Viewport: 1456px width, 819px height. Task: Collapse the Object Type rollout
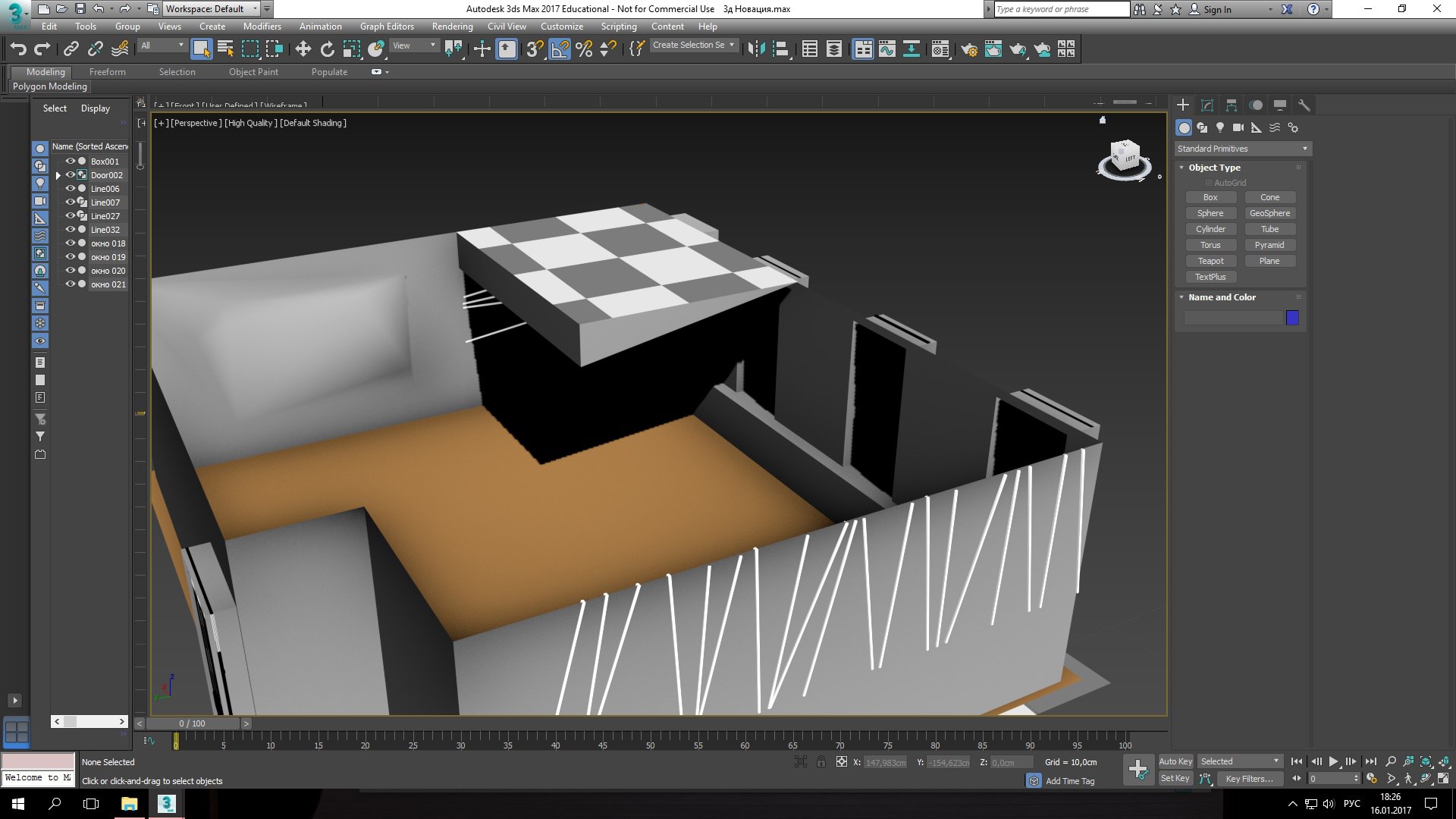point(1181,168)
